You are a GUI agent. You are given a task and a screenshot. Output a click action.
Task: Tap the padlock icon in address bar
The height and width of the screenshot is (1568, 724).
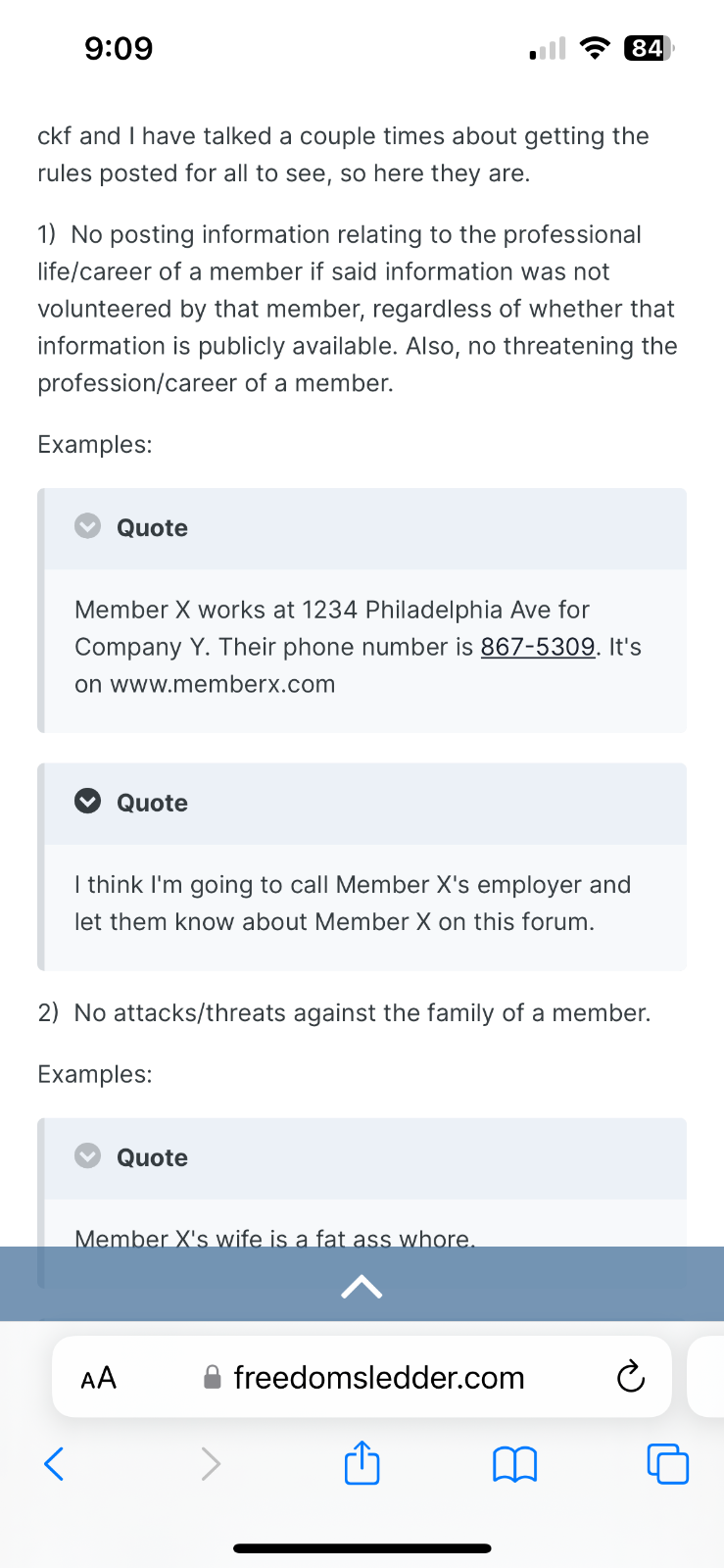tap(212, 1378)
